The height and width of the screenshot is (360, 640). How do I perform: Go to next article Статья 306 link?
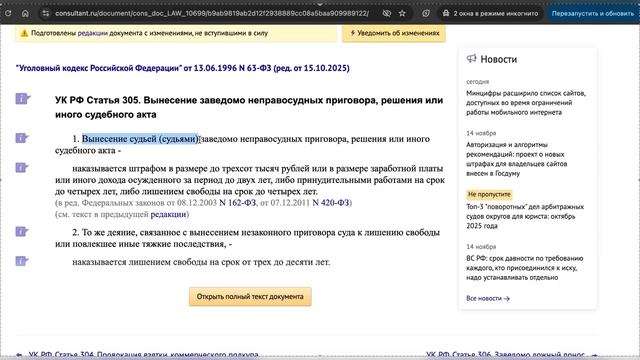(505, 355)
